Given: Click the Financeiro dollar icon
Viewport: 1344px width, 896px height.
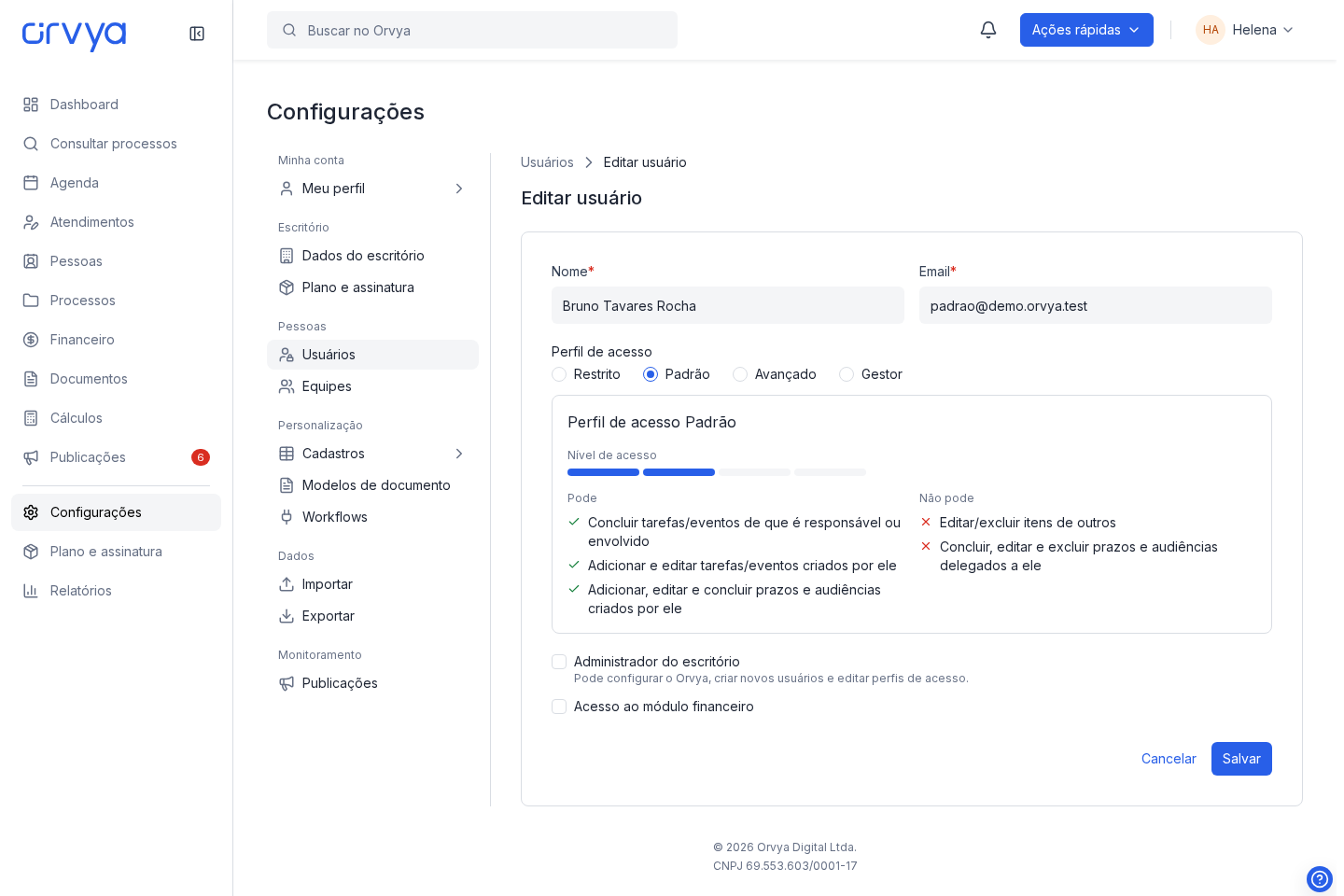Looking at the screenshot, I should (31, 340).
